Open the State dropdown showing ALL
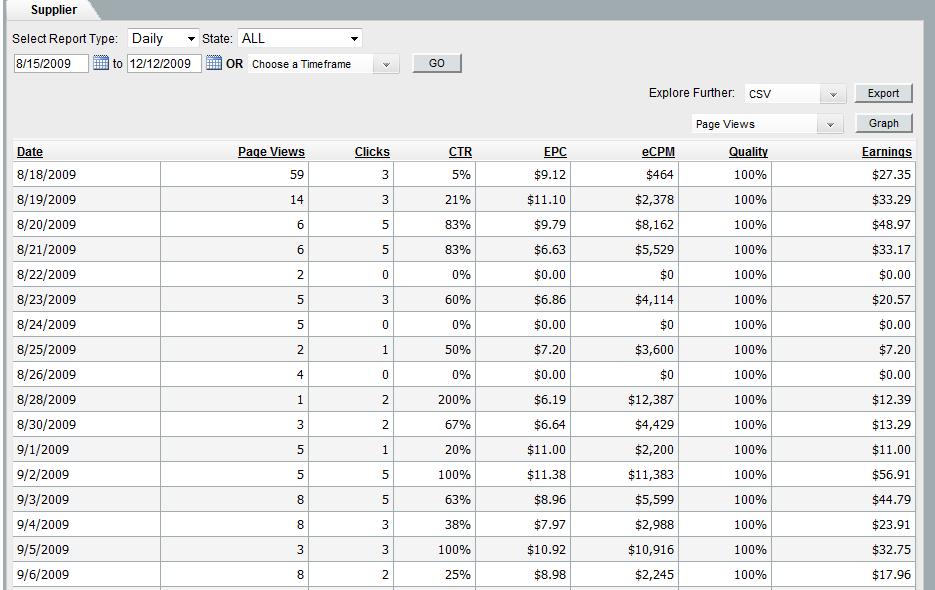The image size is (935, 590). [x=299, y=38]
